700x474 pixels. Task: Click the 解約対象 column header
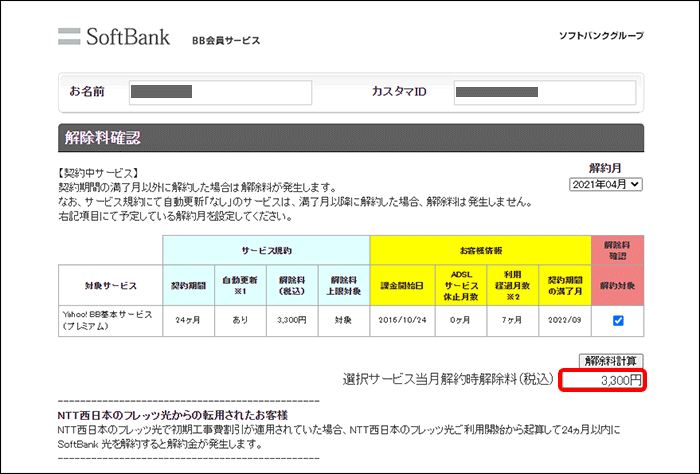click(617, 286)
